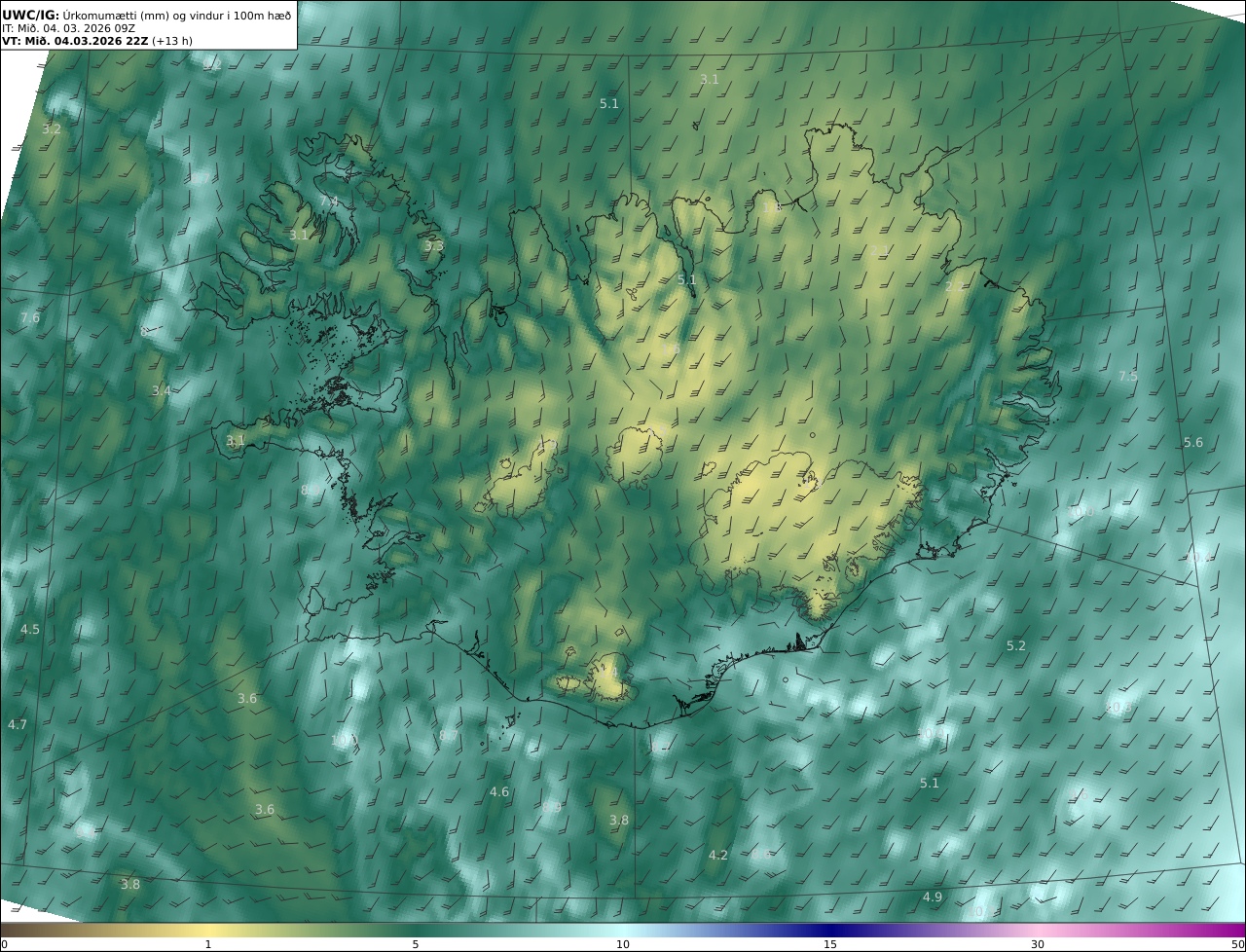Click the 3.4 value label on the map

(161, 390)
